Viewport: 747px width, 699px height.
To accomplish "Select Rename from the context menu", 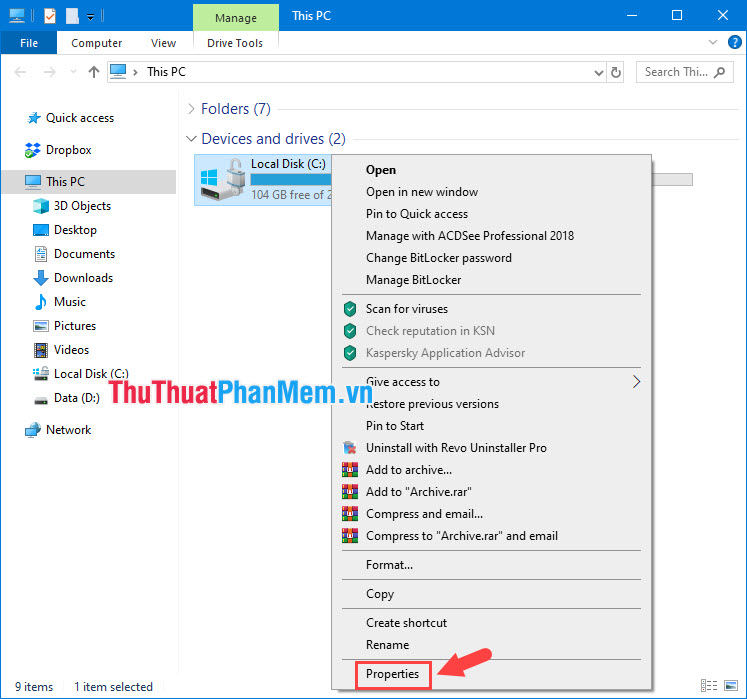I will tap(387, 645).
